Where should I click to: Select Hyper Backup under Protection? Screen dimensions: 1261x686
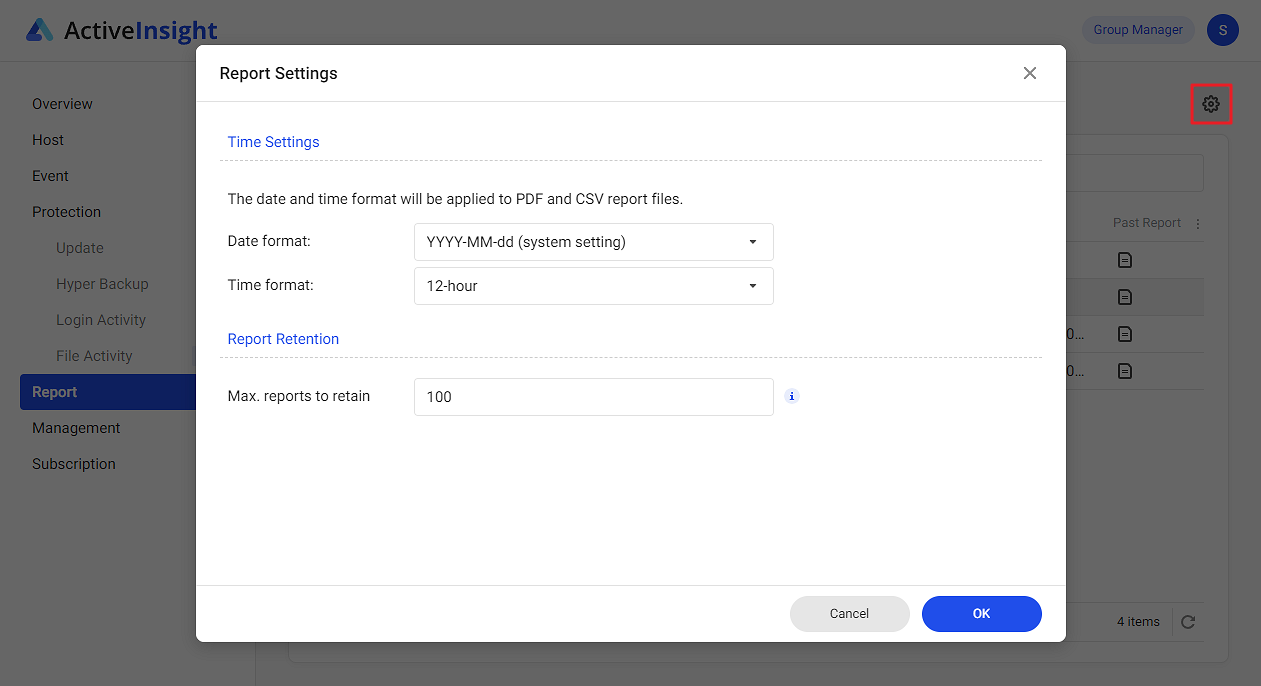[x=101, y=283]
